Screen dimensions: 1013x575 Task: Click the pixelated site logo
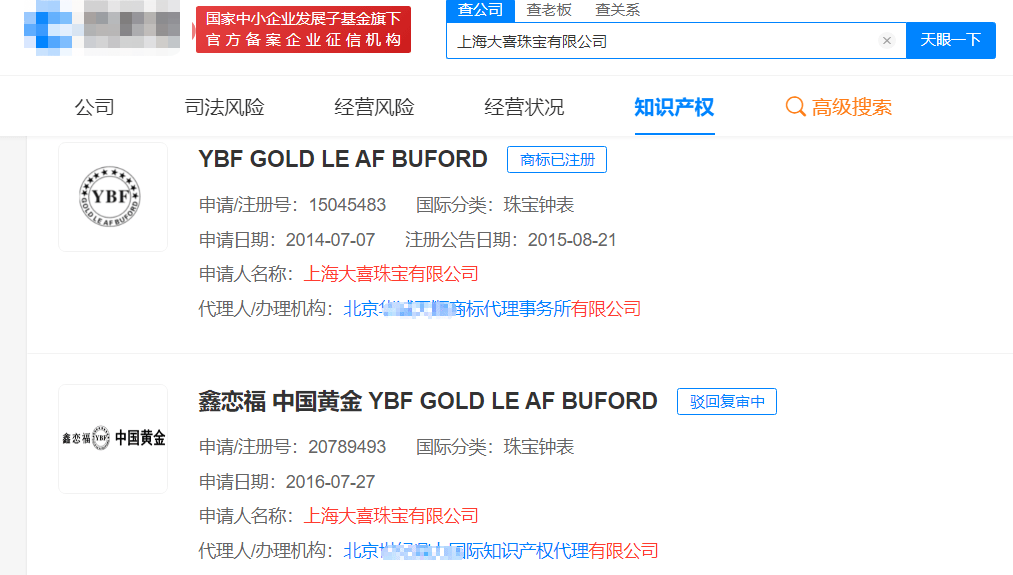pos(102,28)
